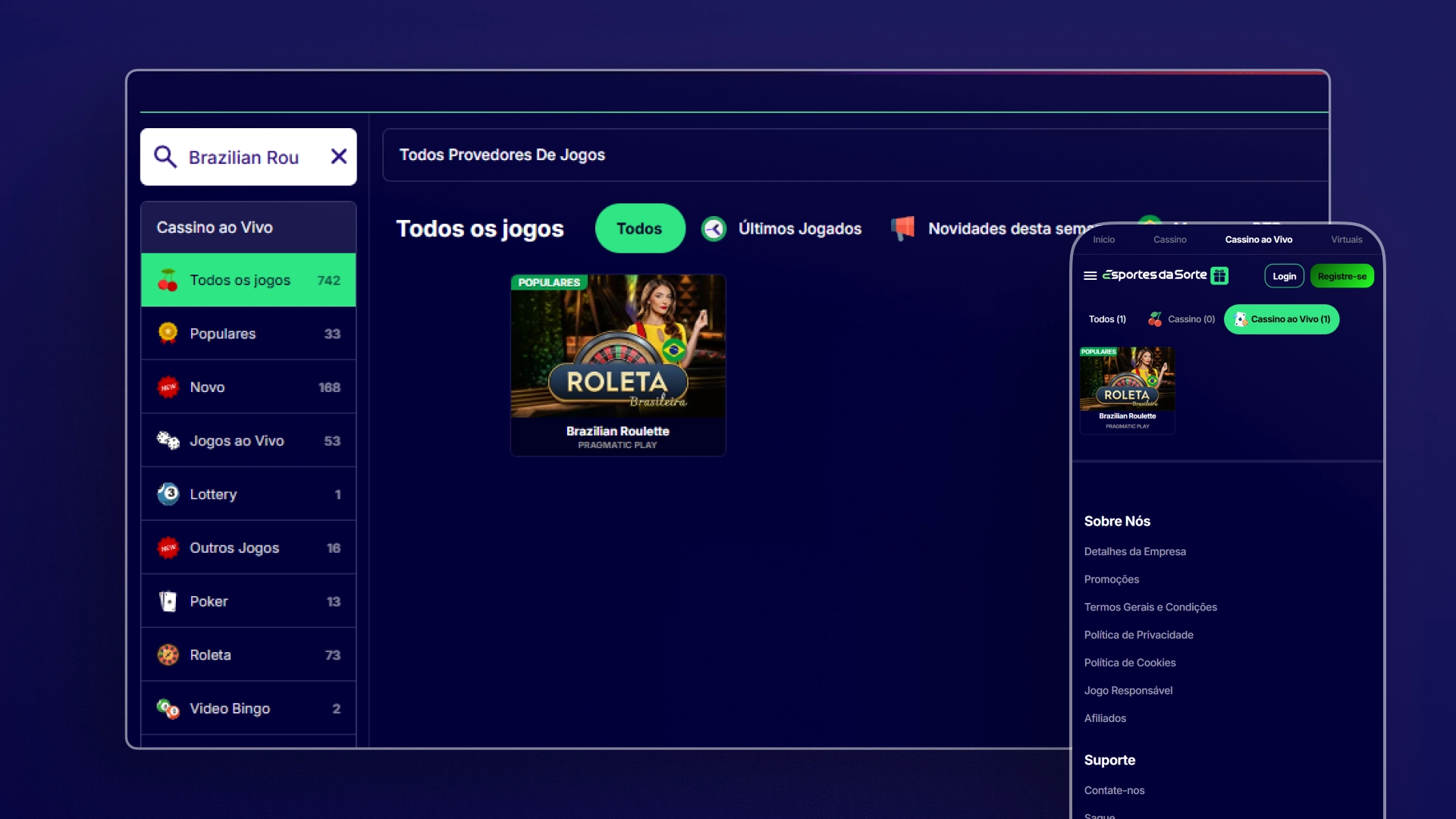The image size is (1456, 819).
Task: Click the red badge icon beside Novo
Action: 168,387
